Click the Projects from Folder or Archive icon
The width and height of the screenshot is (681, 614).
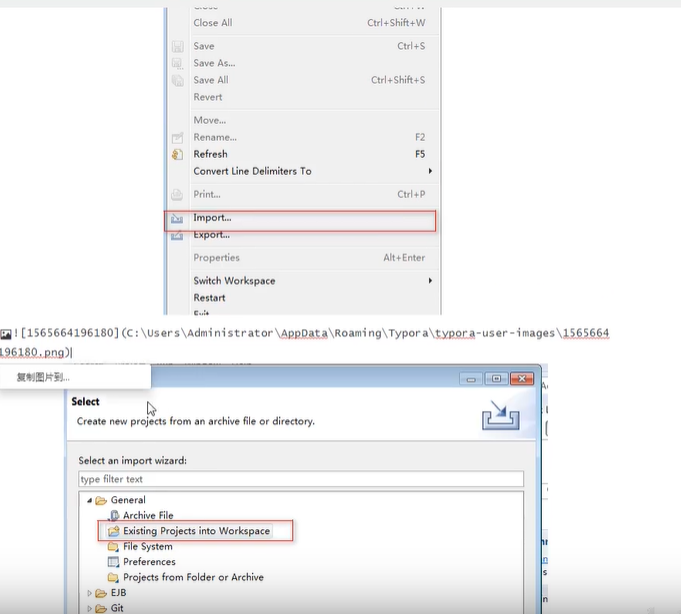113,578
